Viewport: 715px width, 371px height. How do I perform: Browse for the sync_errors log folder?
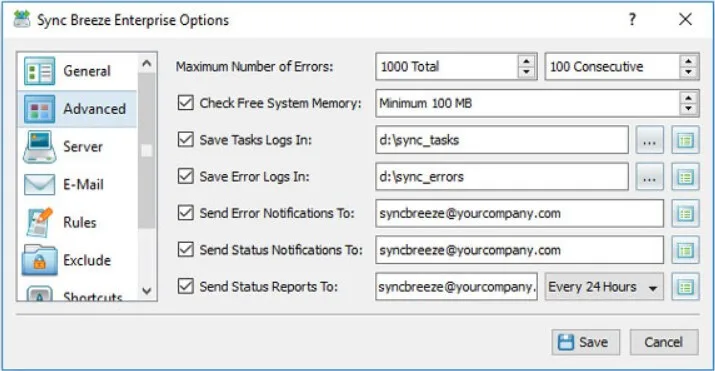649,177
